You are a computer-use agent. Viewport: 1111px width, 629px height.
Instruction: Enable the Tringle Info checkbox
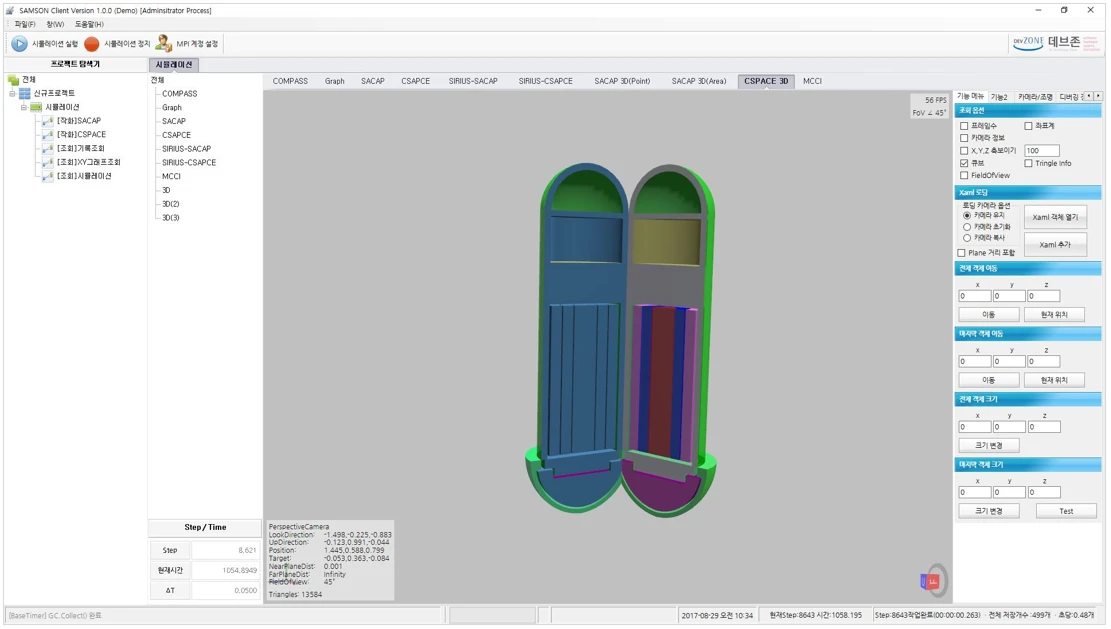click(1028, 163)
